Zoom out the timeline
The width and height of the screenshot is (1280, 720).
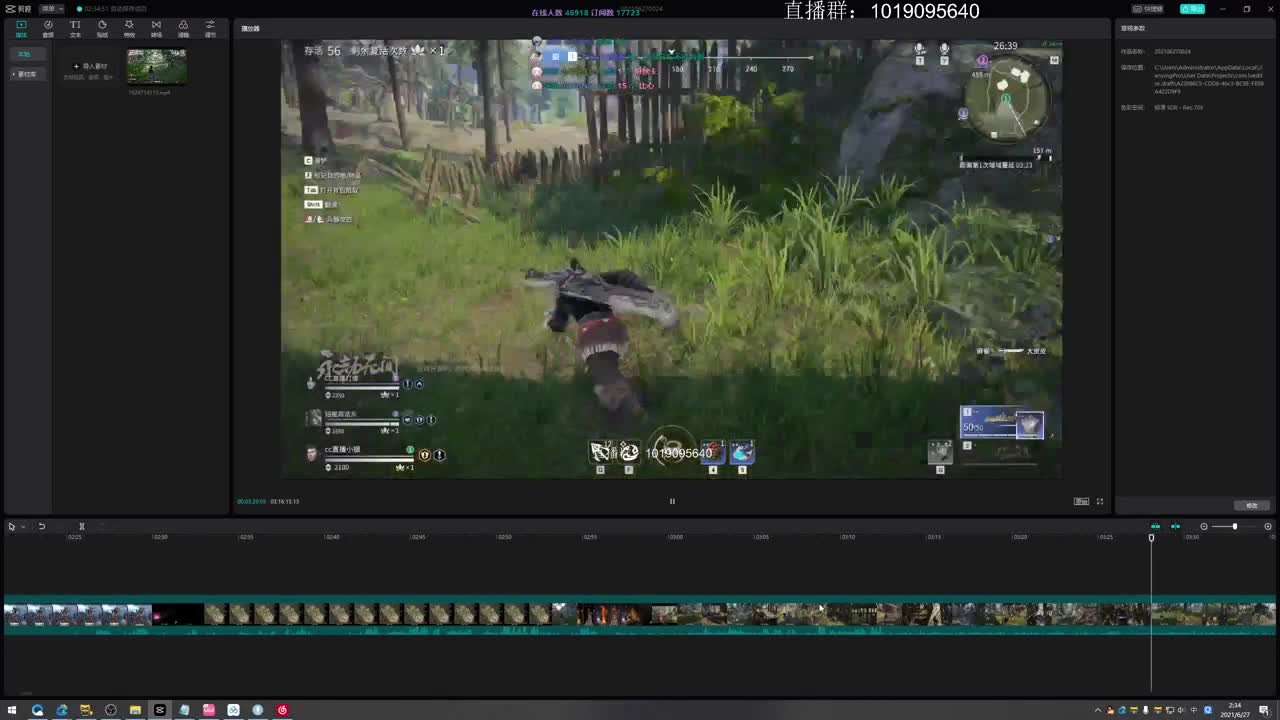pyautogui.click(x=1204, y=526)
